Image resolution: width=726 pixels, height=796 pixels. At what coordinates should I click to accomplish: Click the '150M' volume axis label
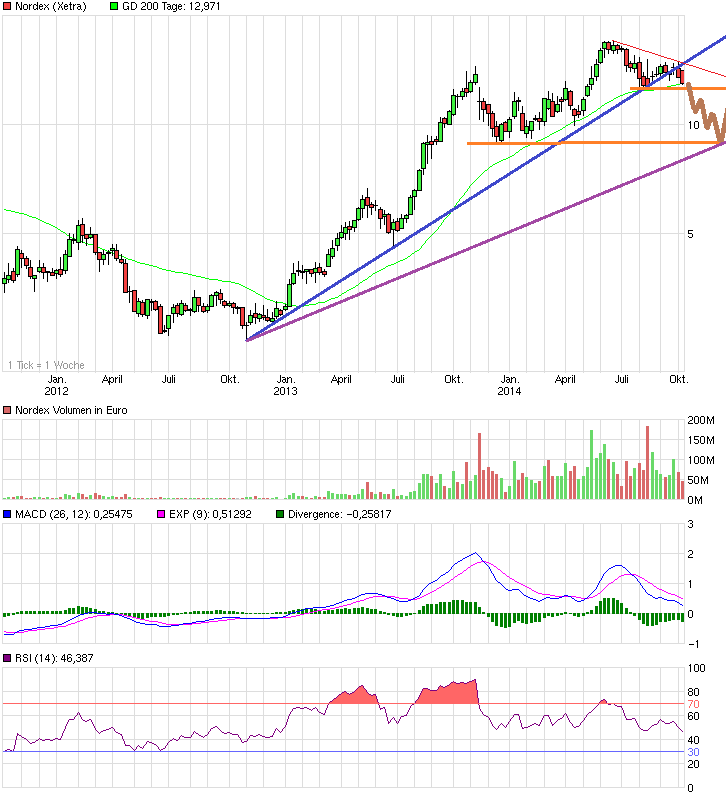coord(701,440)
